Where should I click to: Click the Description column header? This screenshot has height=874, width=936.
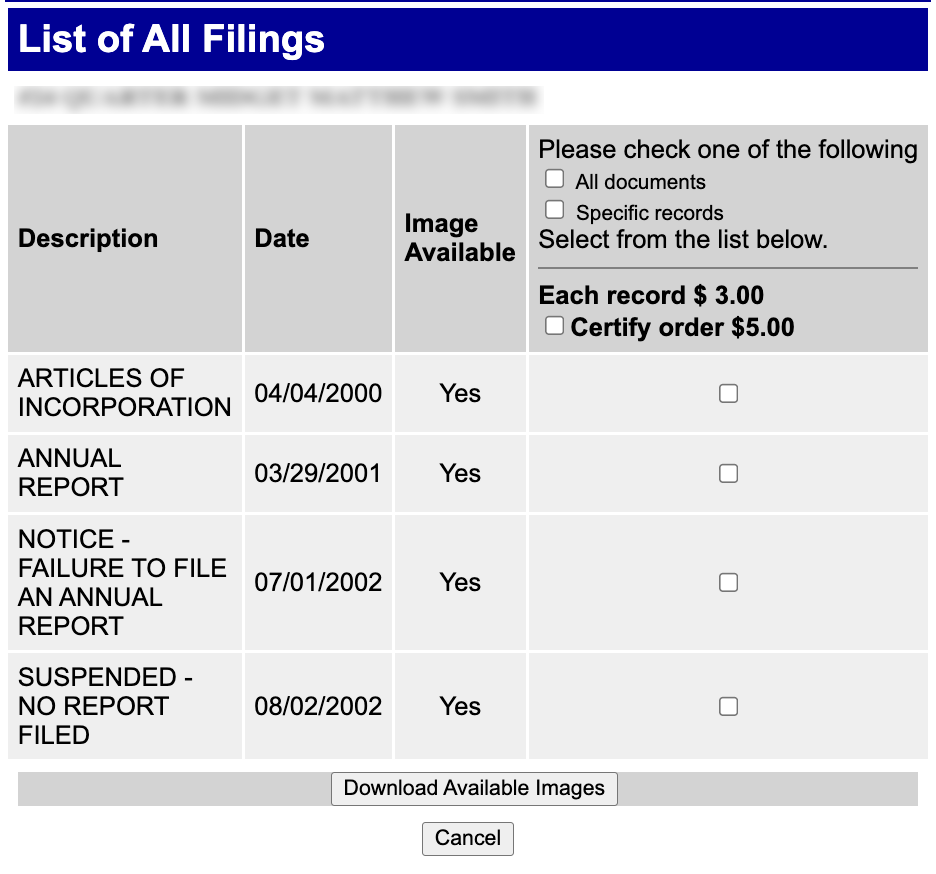[x=88, y=238]
